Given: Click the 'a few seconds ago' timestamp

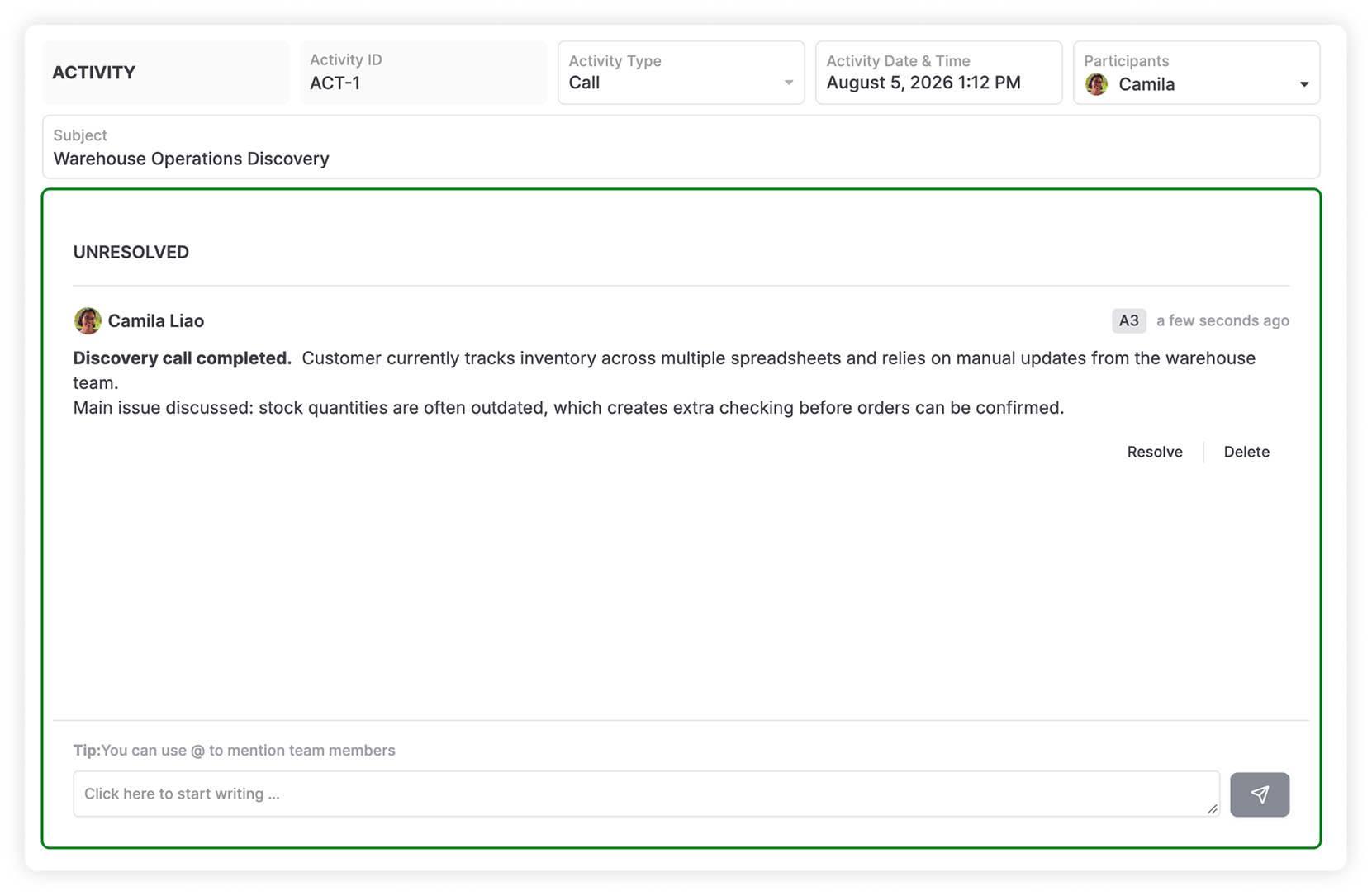Looking at the screenshot, I should (x=1222, y=320).
